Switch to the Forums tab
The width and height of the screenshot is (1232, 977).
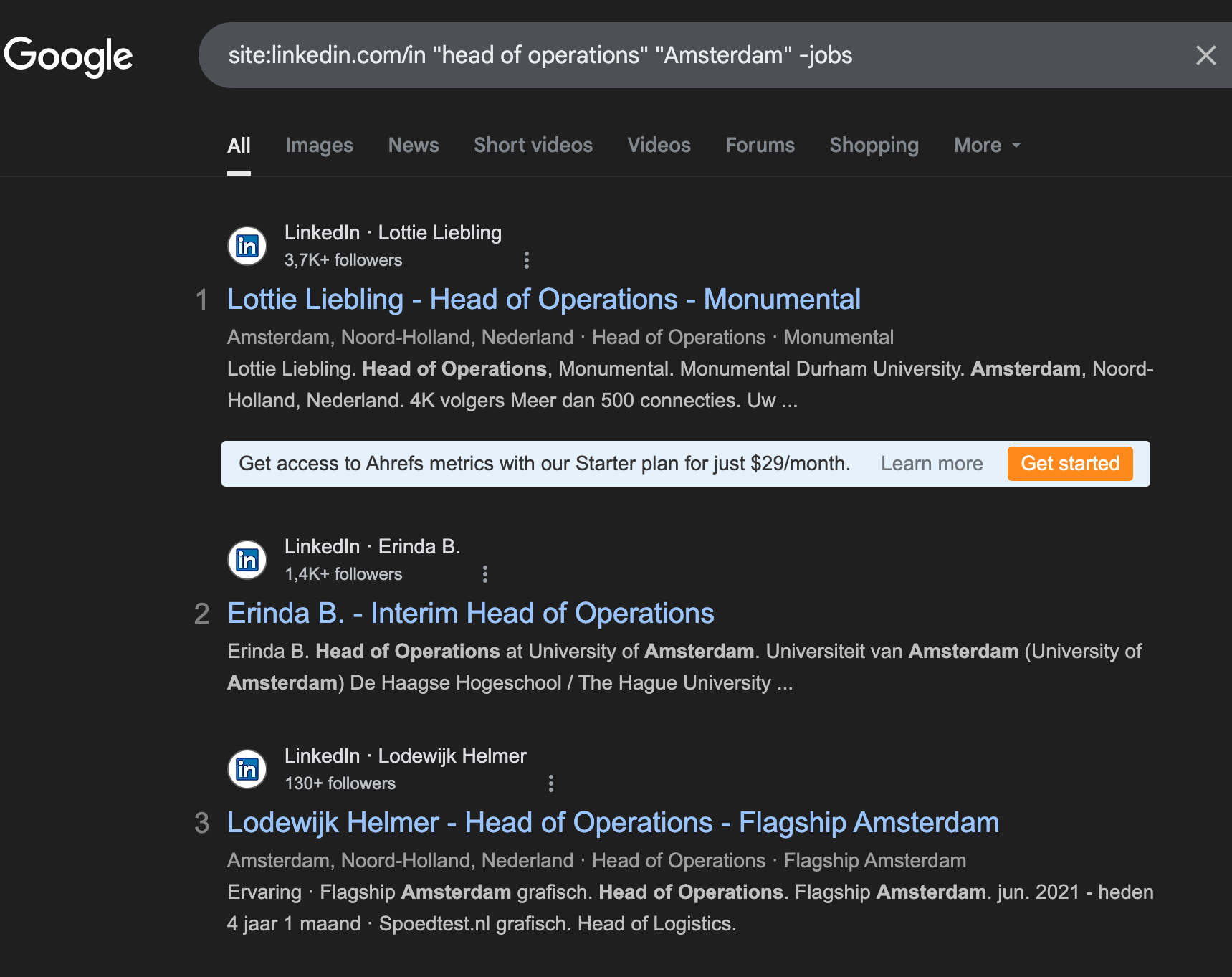tap(760, 145)
